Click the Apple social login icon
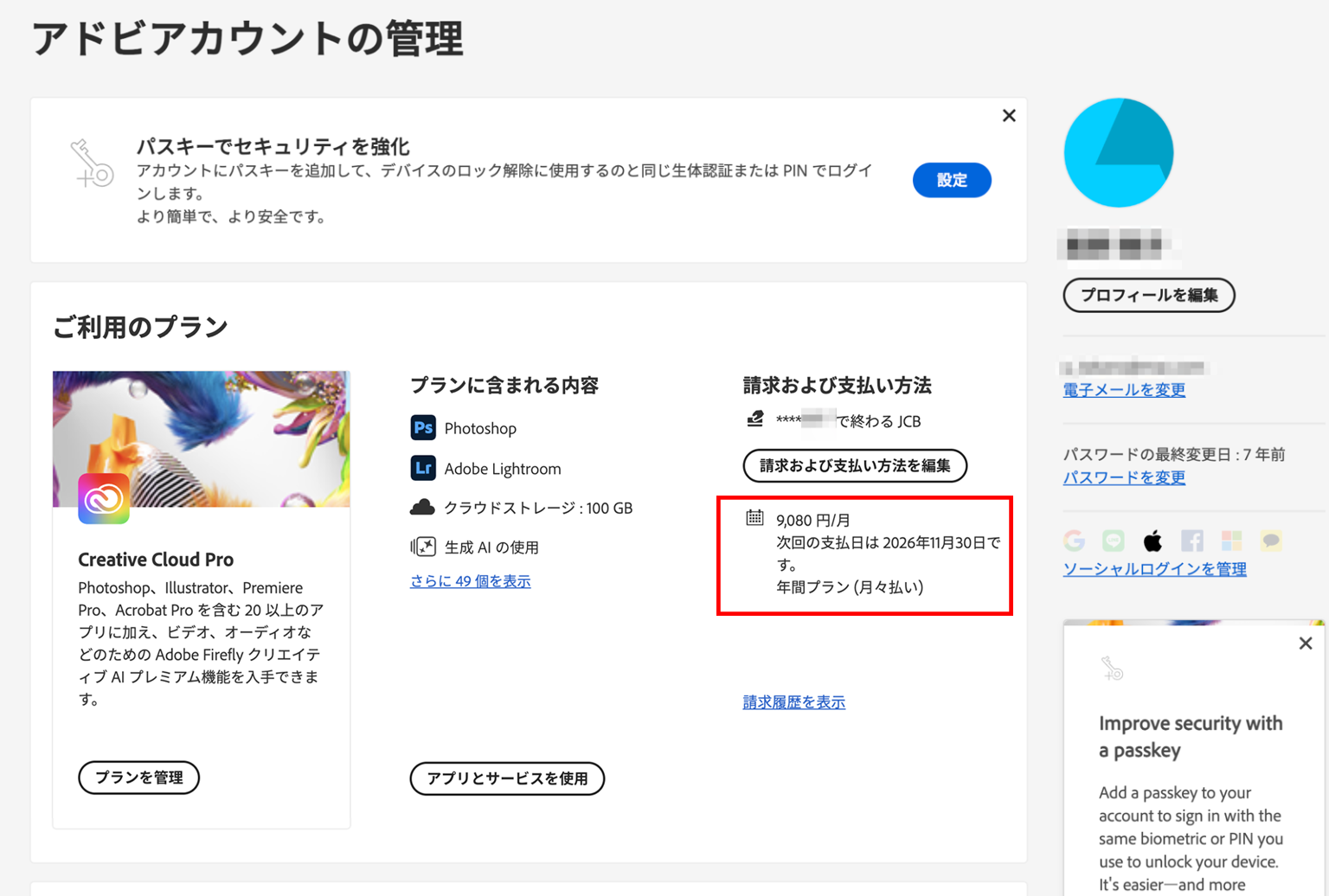 [1152, 540]
